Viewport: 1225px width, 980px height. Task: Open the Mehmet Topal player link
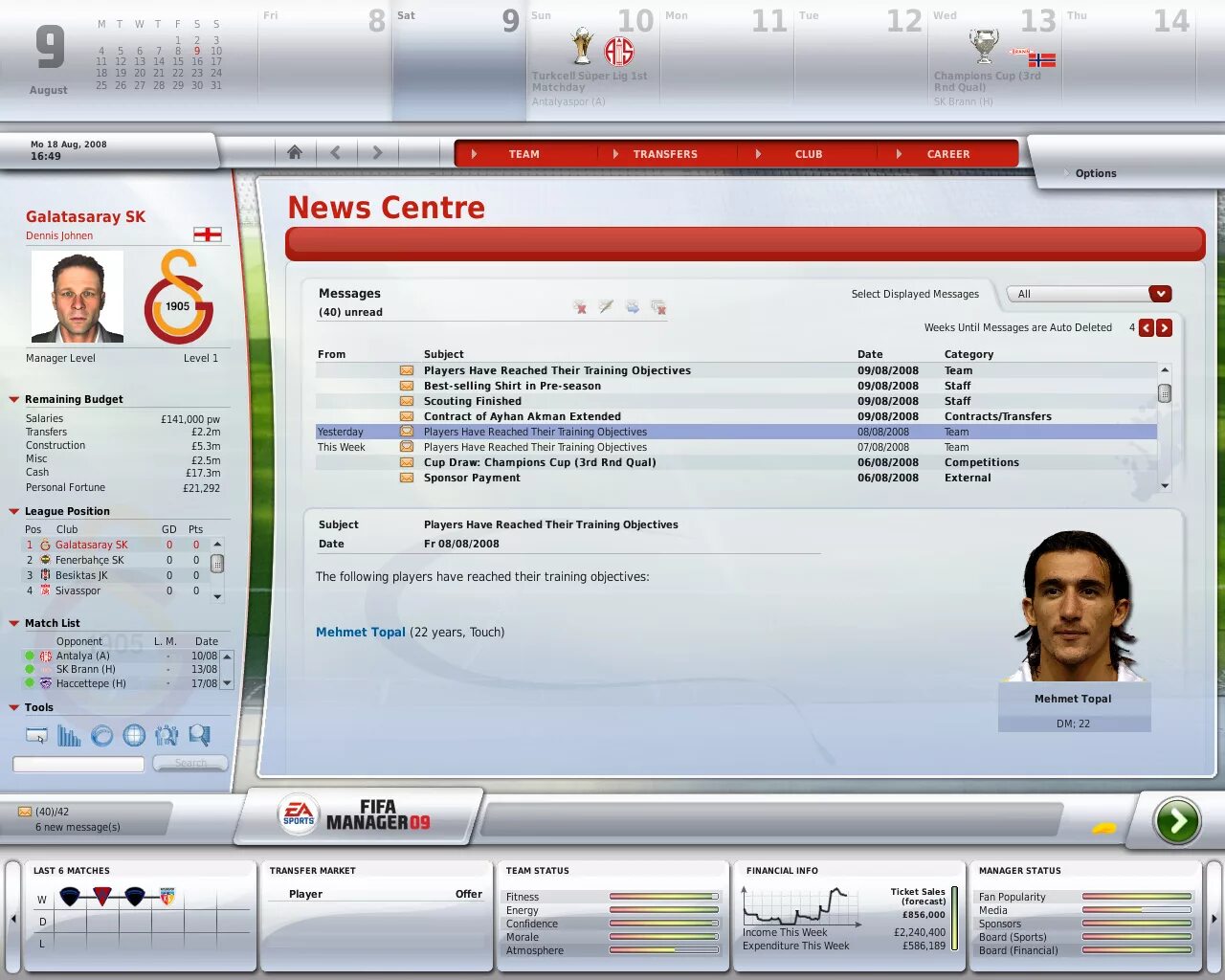pos(361,632)
